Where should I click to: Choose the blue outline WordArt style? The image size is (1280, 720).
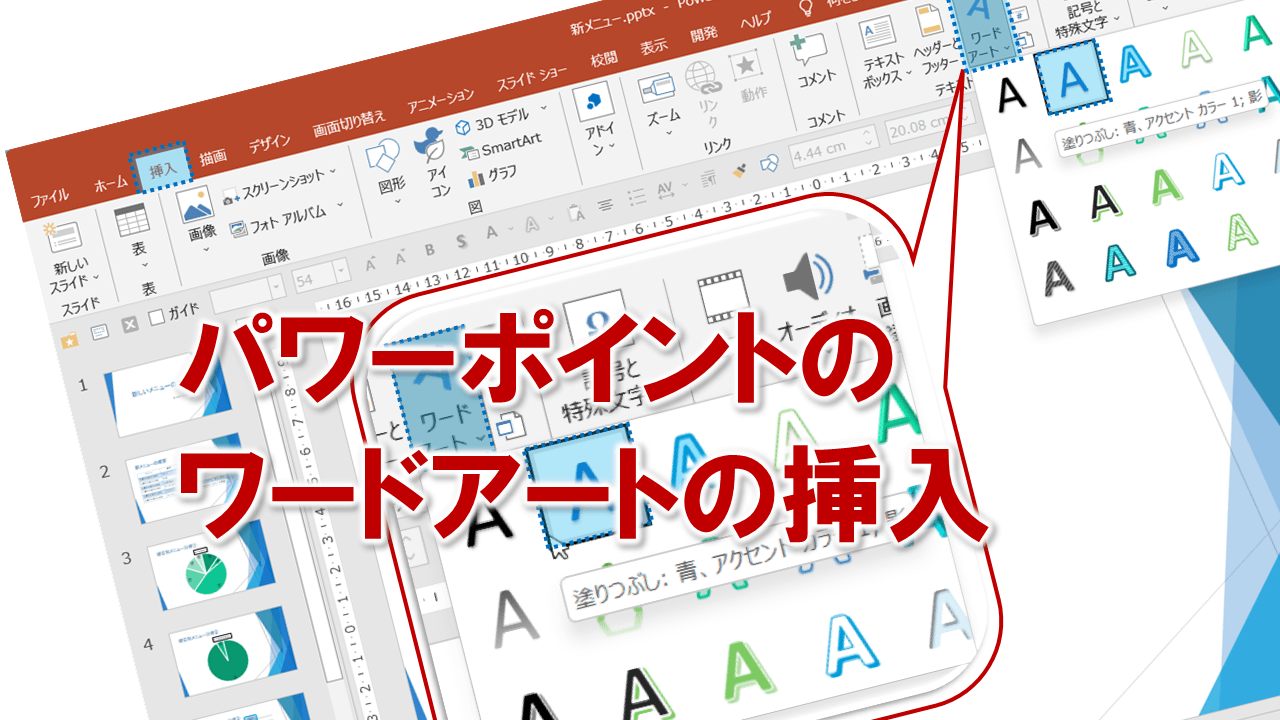pyautogui.click(x=1134, y=63)
